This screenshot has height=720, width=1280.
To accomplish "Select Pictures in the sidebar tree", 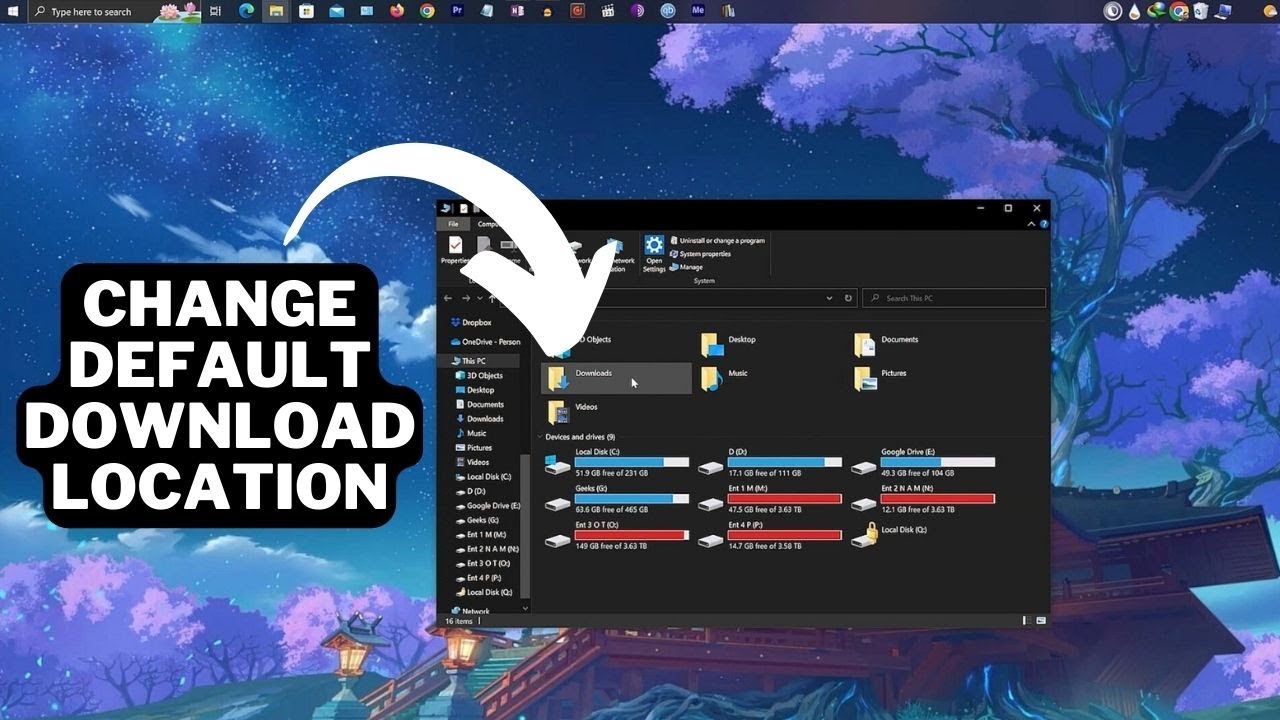I will click(x=473, y=448).
